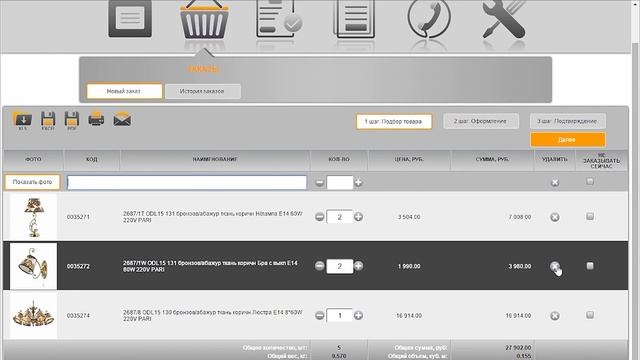Check 'do not order now' for item 0035271
Screen dimensions: 640x360
point(590,216)
